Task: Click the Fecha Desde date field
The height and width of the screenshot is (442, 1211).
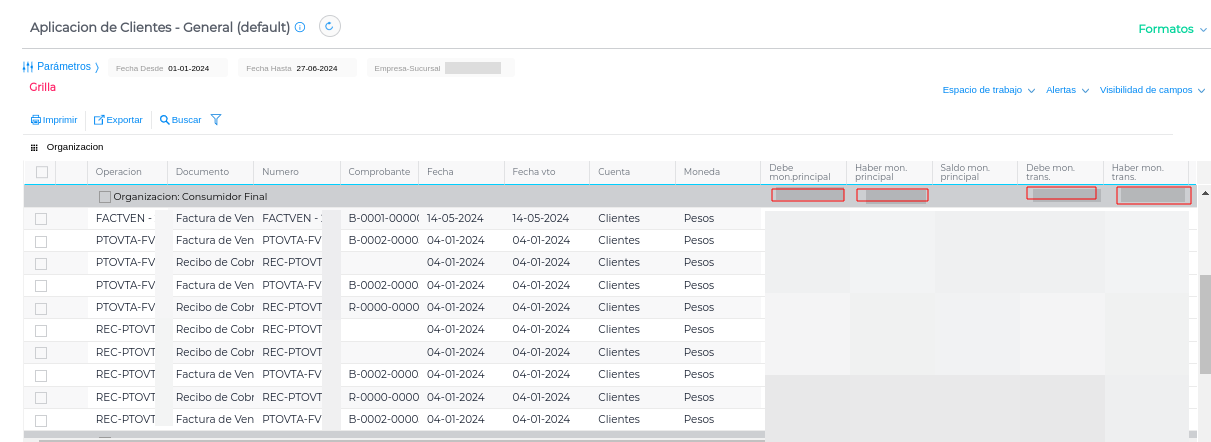Action: pos(188,68)
